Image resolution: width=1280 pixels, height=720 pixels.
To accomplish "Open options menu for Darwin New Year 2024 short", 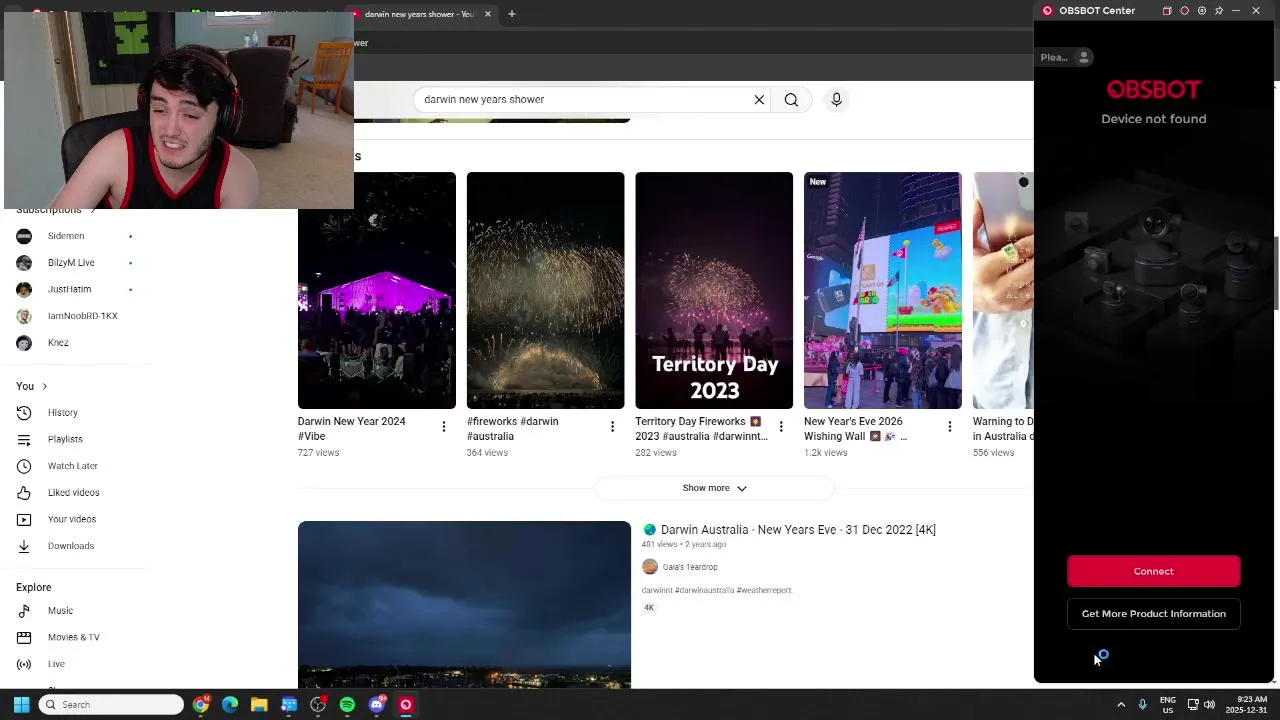I will point(444,427).
